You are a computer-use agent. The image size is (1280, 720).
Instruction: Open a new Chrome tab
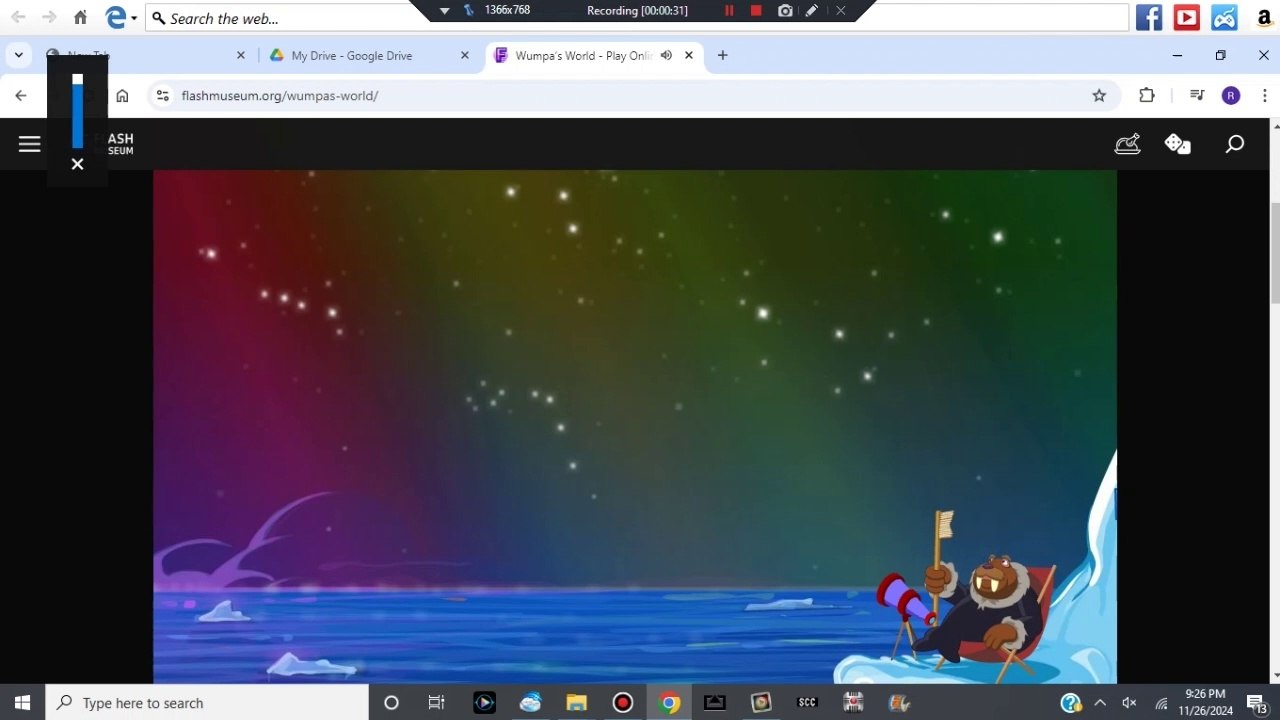[x=723, y=56]
